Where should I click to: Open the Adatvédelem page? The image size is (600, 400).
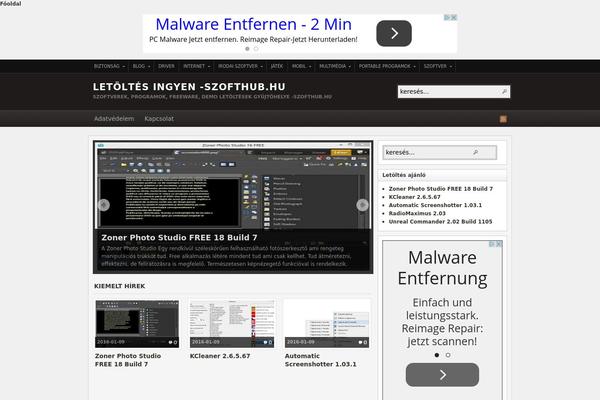coord(114,119)
